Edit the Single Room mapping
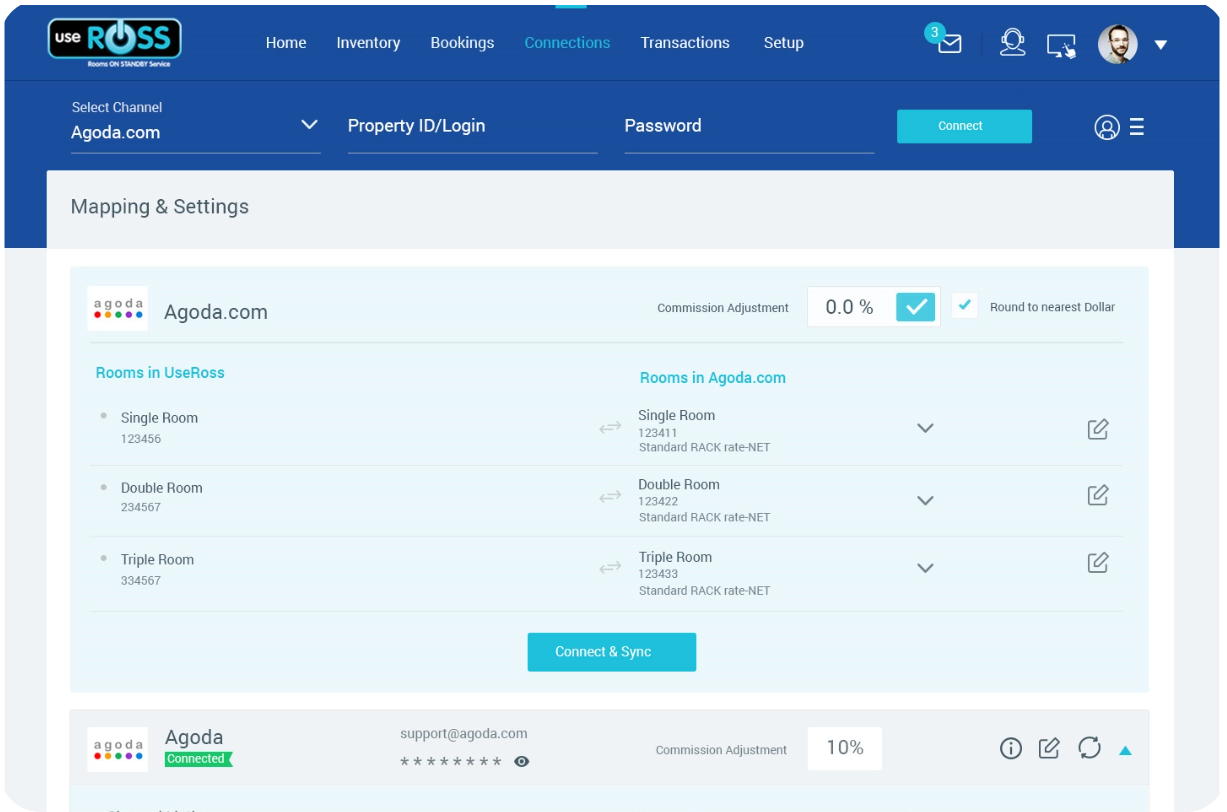The image size is (1227, 812). click(x=1098, y=429)
